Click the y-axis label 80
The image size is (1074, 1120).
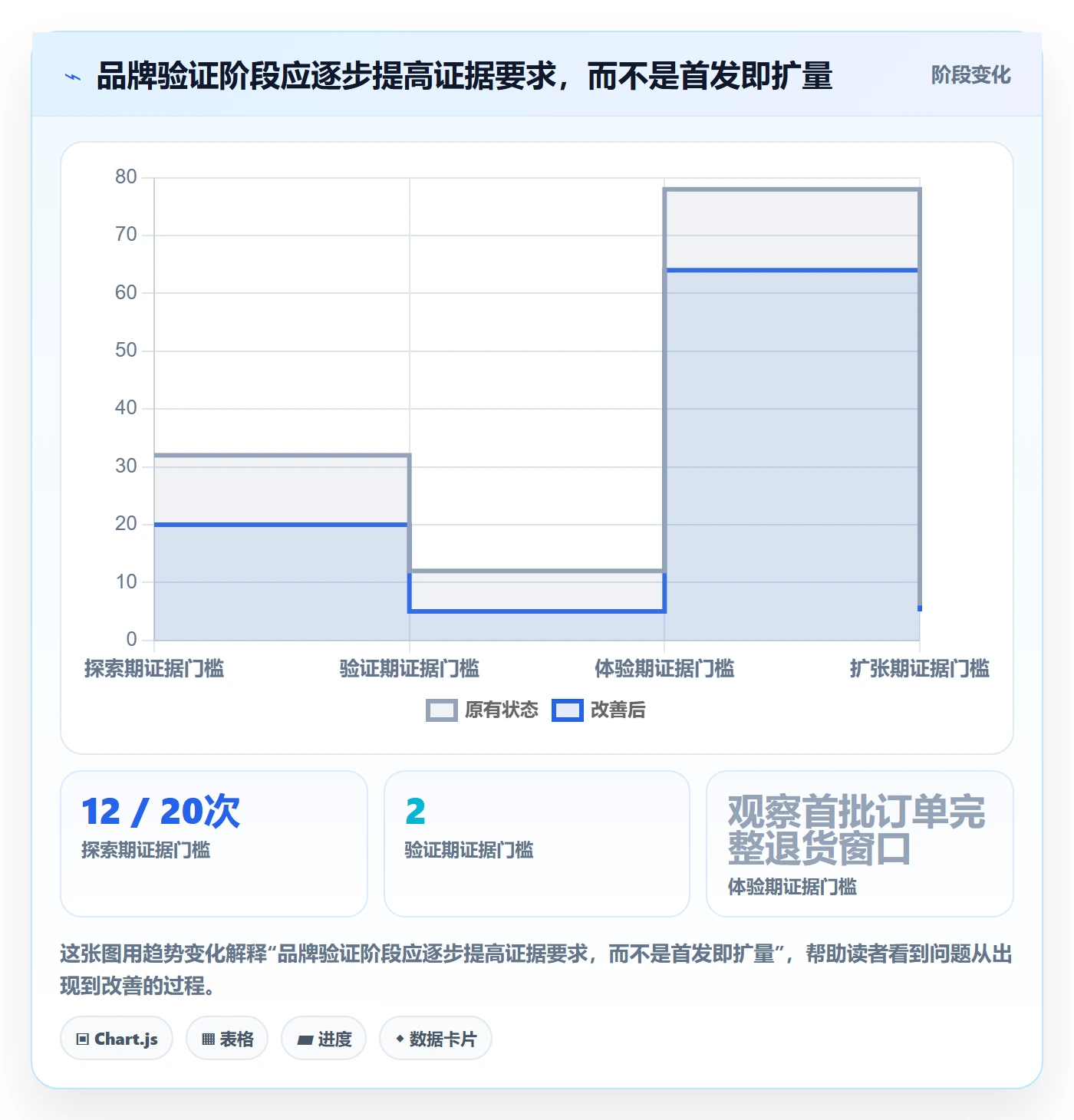[x=126, y=177]
